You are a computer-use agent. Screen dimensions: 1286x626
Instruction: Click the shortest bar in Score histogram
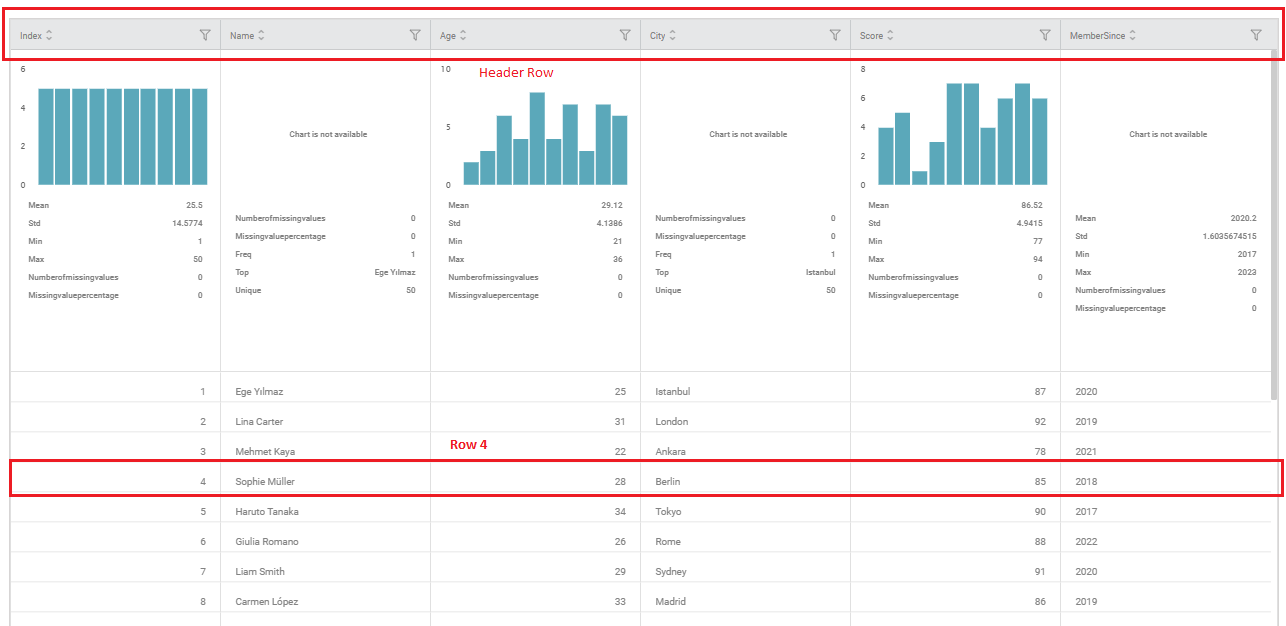pos(920,178)
